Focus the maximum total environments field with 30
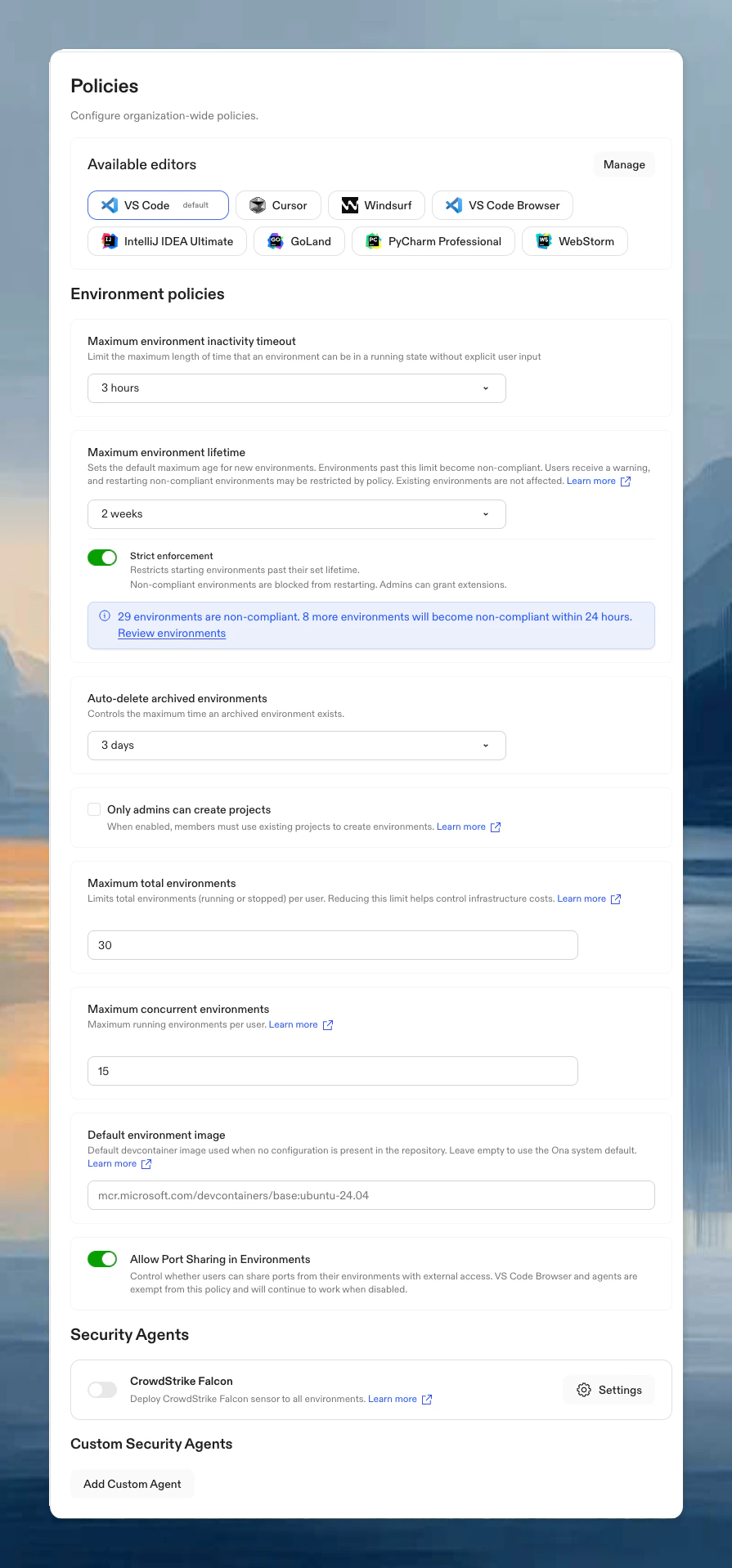Screen dimensions: 732x1568 (333, 945)
